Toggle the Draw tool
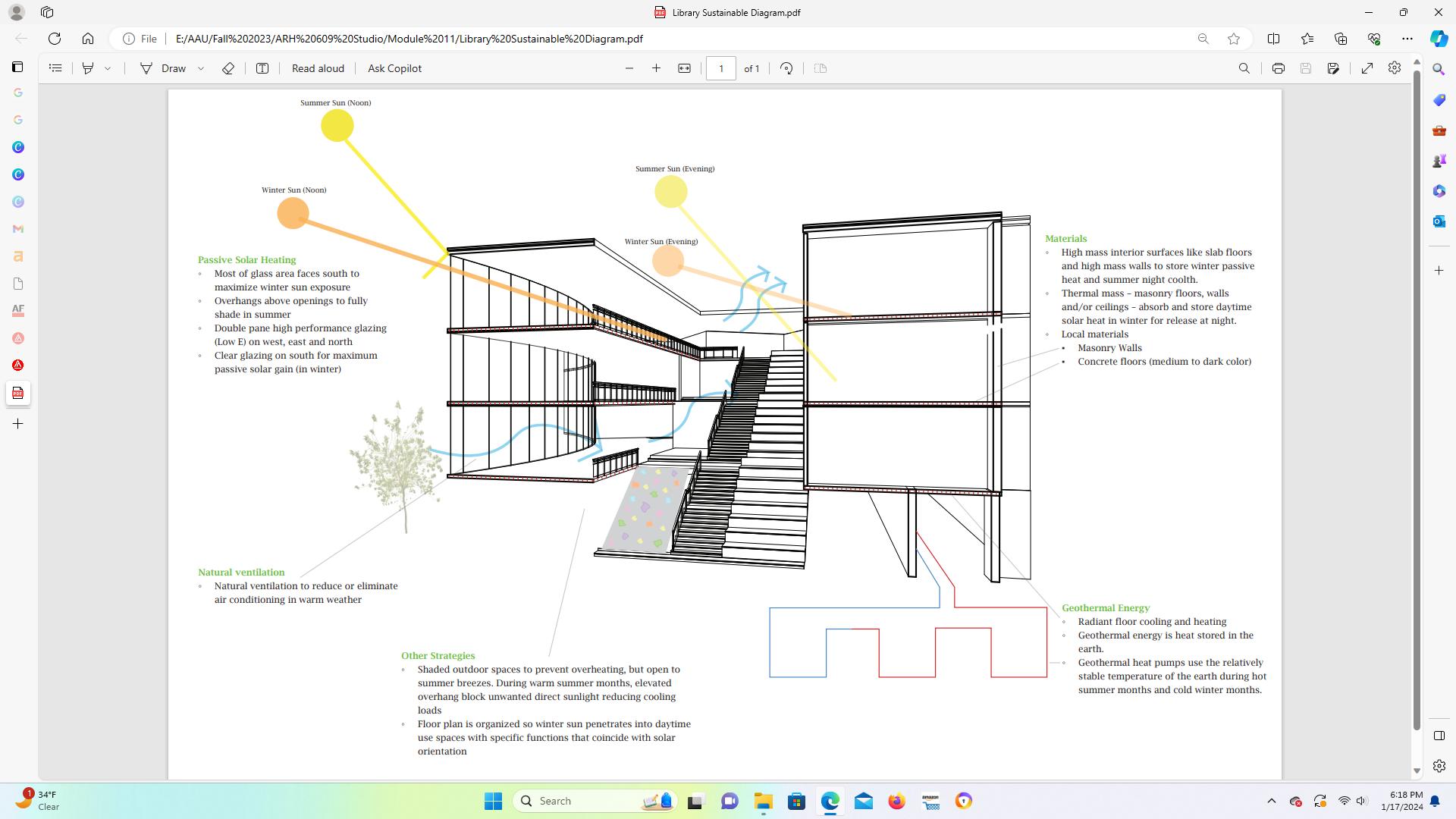1456x819 pixels. coord(163,68)
